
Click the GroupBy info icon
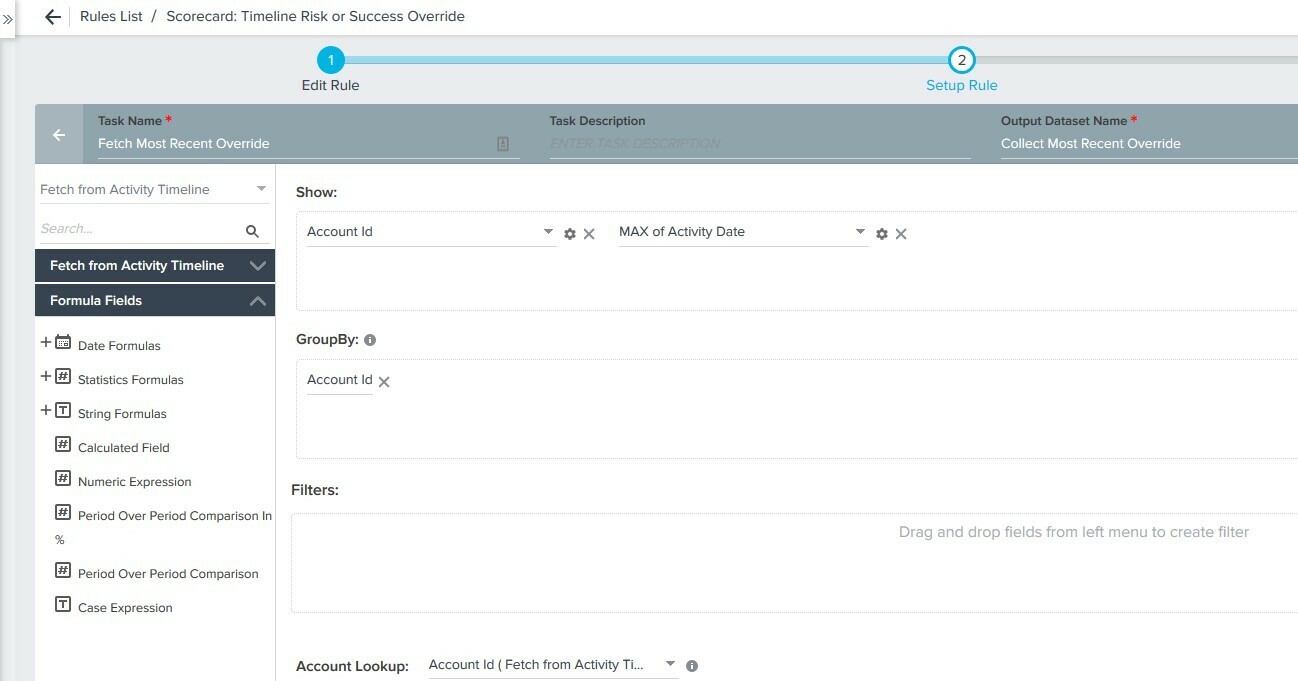370,340
